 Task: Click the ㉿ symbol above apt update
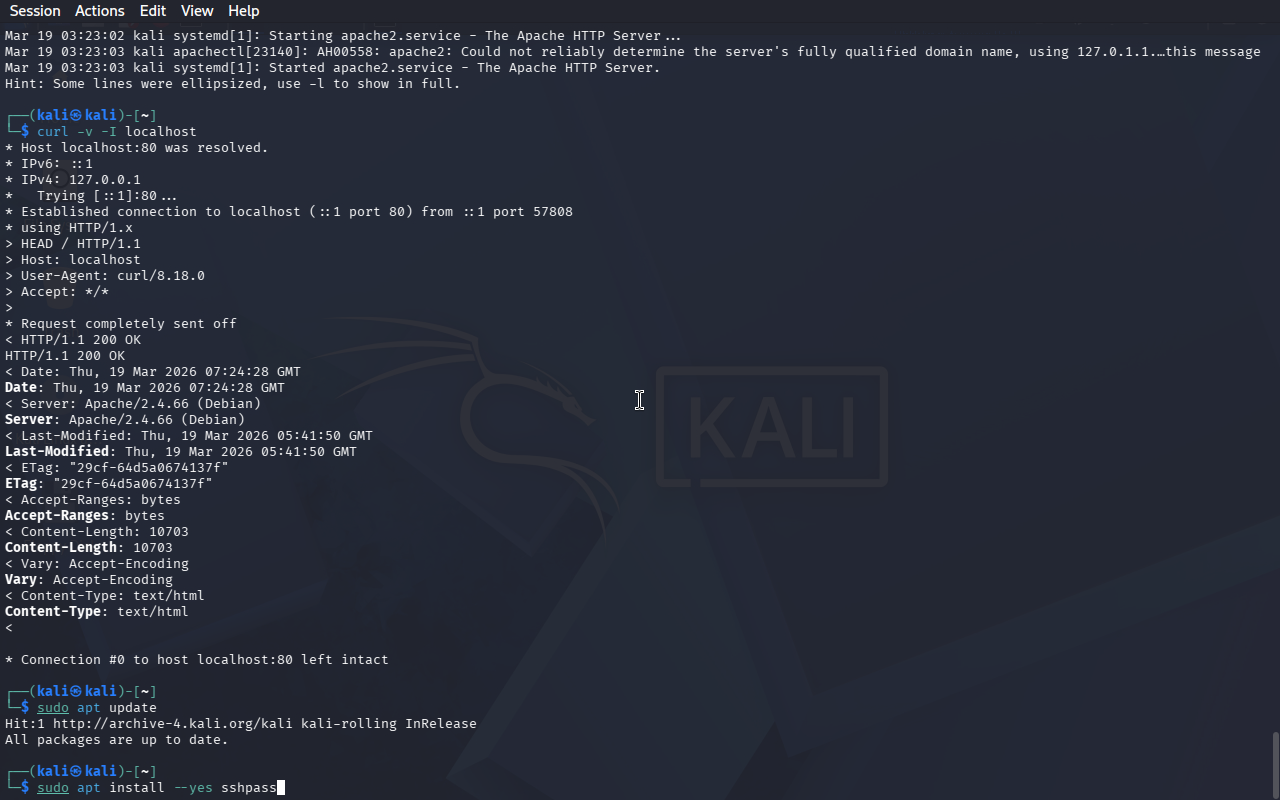pyautogui.click(x=77, y=691)
